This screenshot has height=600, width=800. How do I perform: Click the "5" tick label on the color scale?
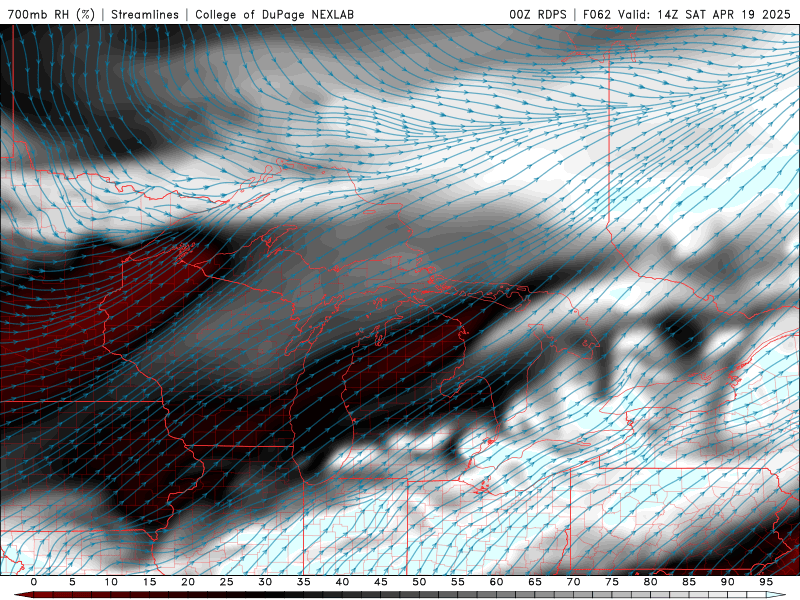pyautogui.click(x=72, y=582)
